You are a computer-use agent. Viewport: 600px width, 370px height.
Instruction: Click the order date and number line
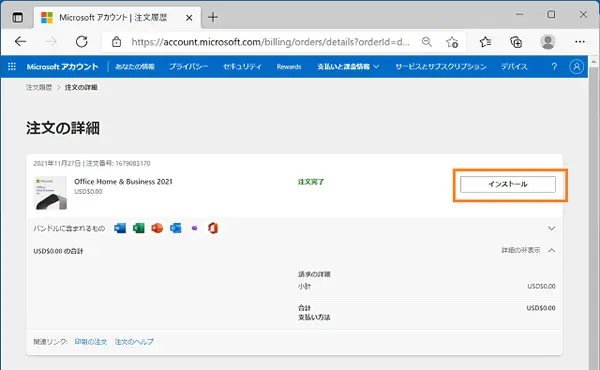click(91, 163)
